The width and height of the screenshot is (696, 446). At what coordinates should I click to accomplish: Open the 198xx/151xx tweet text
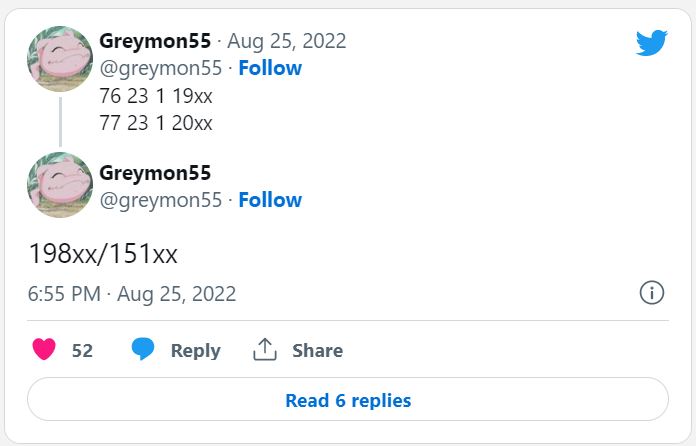click(x=103, y=254)
